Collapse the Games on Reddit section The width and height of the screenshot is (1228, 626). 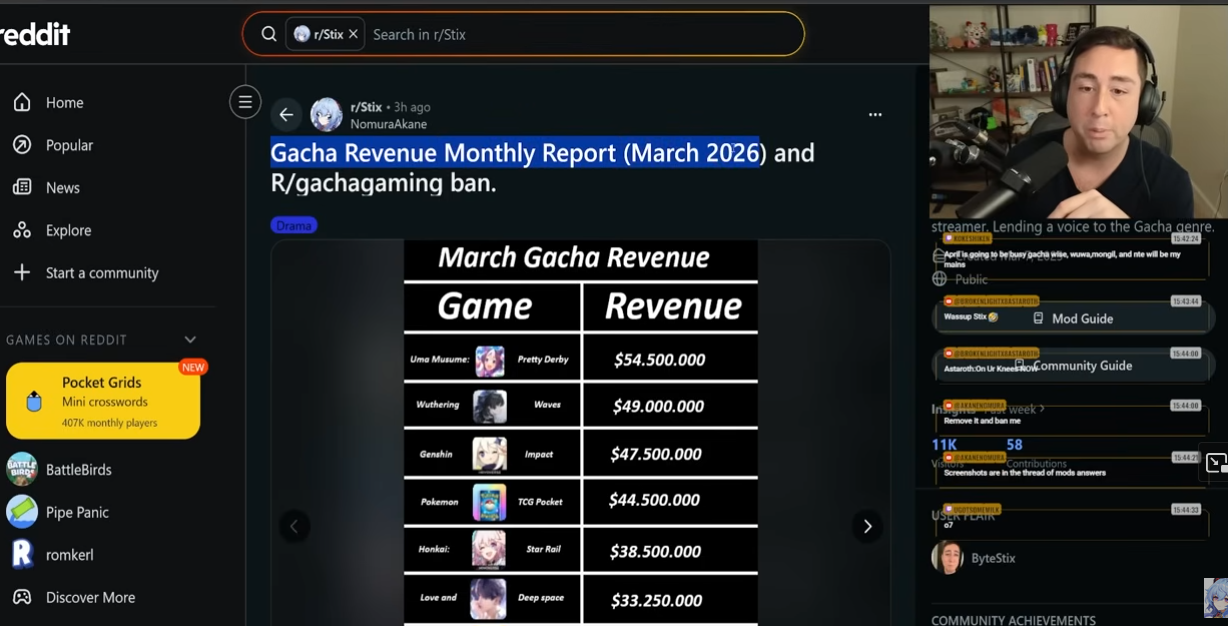[190, 340]
